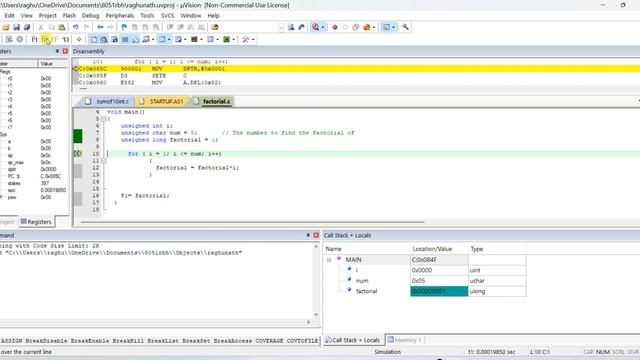
Task: Click the Type column header
Action: (x=497, y=249)
